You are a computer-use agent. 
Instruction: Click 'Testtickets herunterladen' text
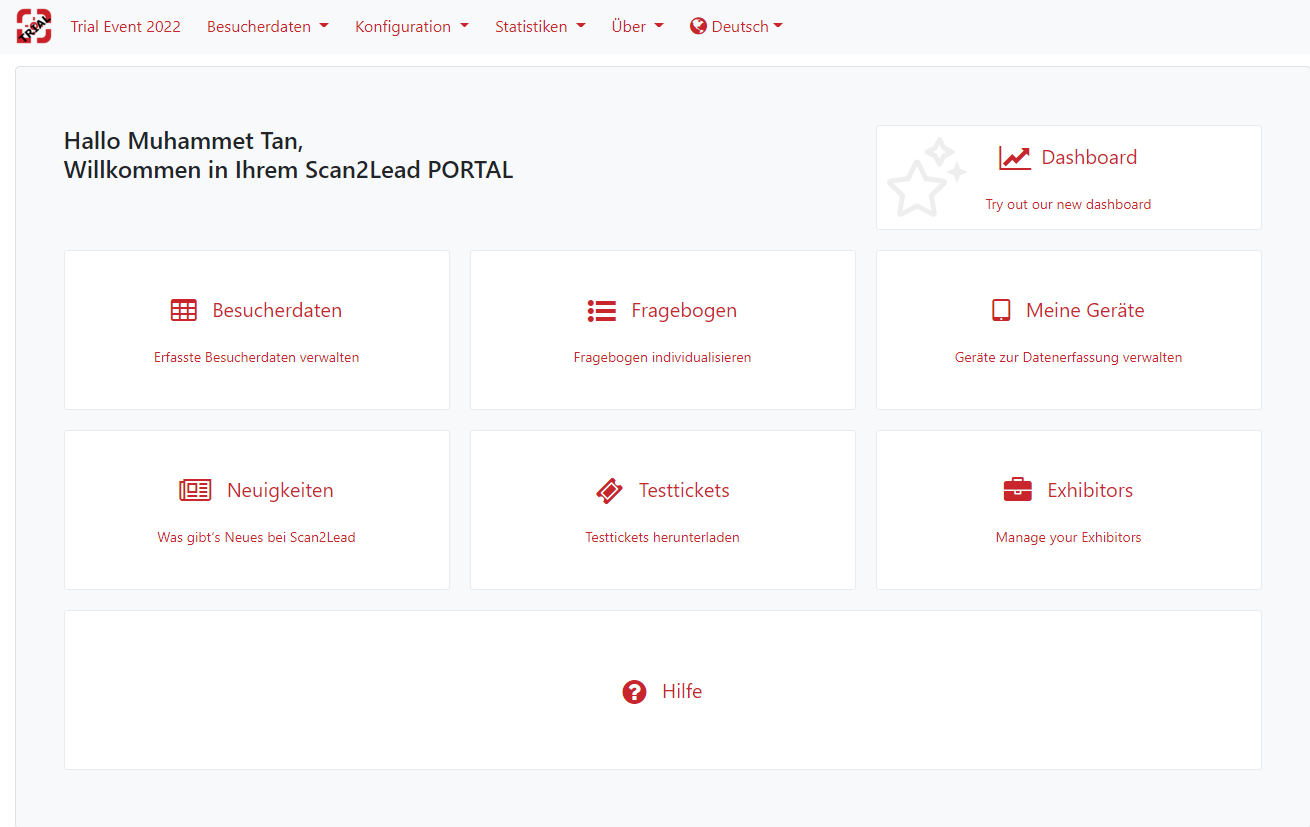point(662,537)
